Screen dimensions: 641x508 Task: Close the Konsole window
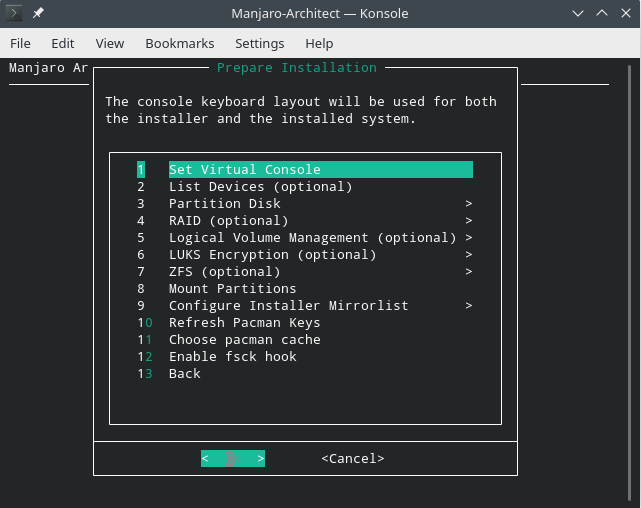point(625,13)
